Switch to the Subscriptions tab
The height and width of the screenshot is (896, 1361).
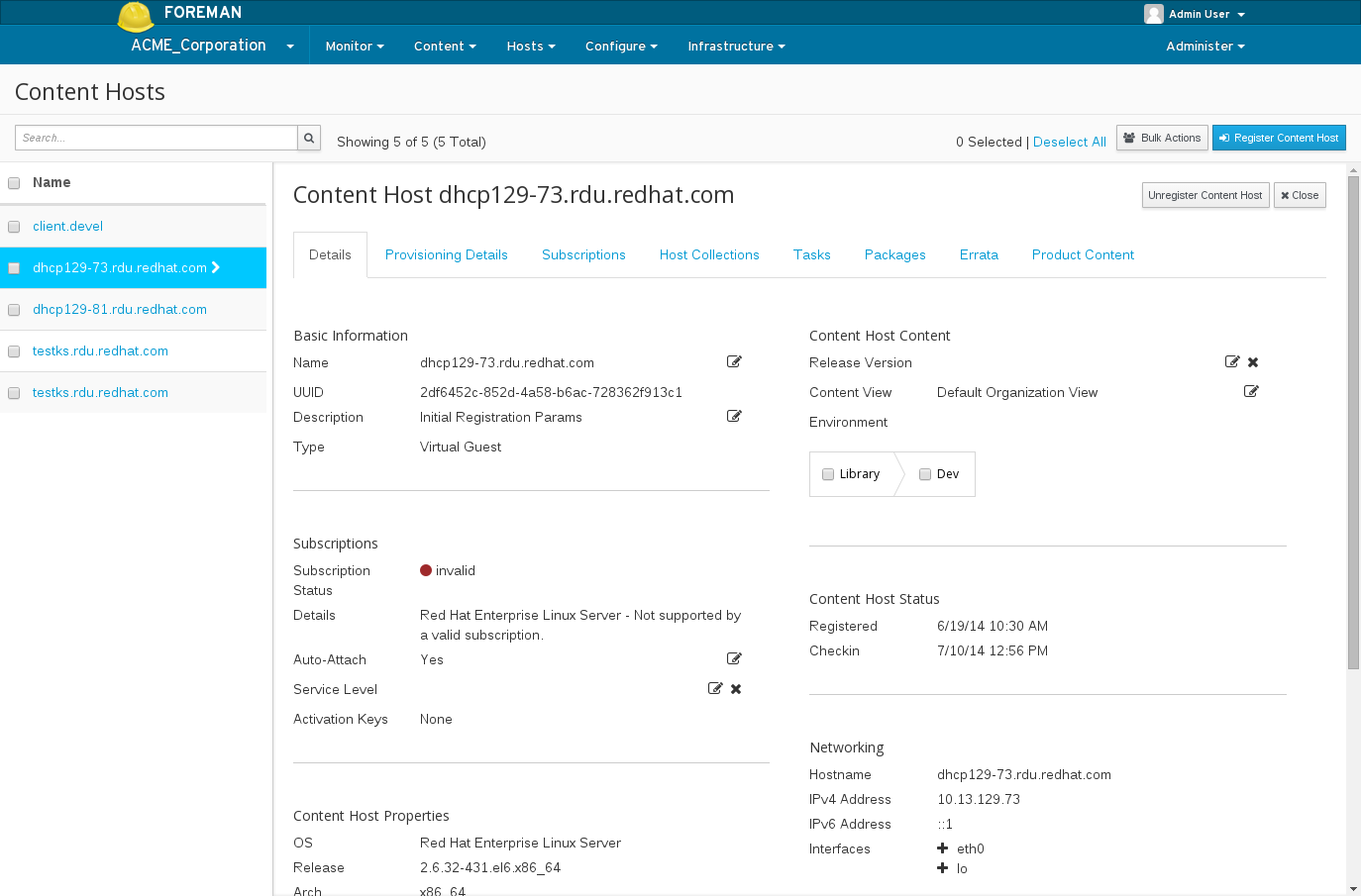[583, 254]
